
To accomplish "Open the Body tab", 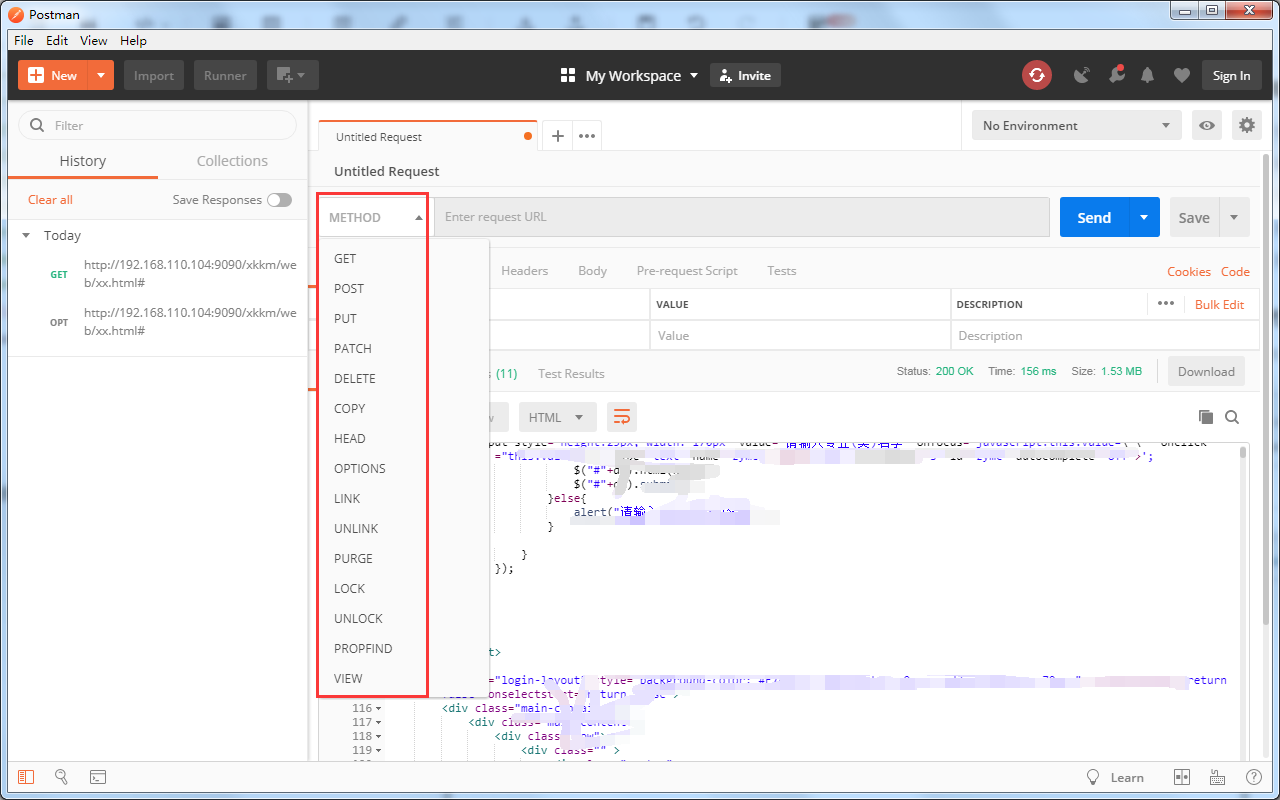I will (593, 271).
